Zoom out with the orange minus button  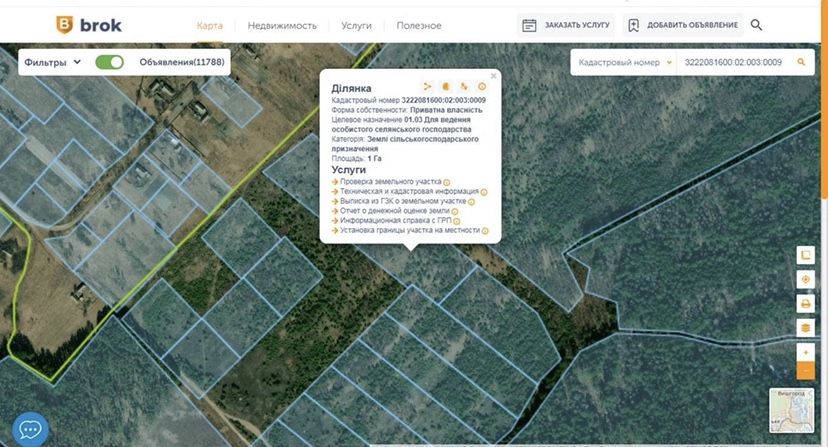[x=806, y=370]
